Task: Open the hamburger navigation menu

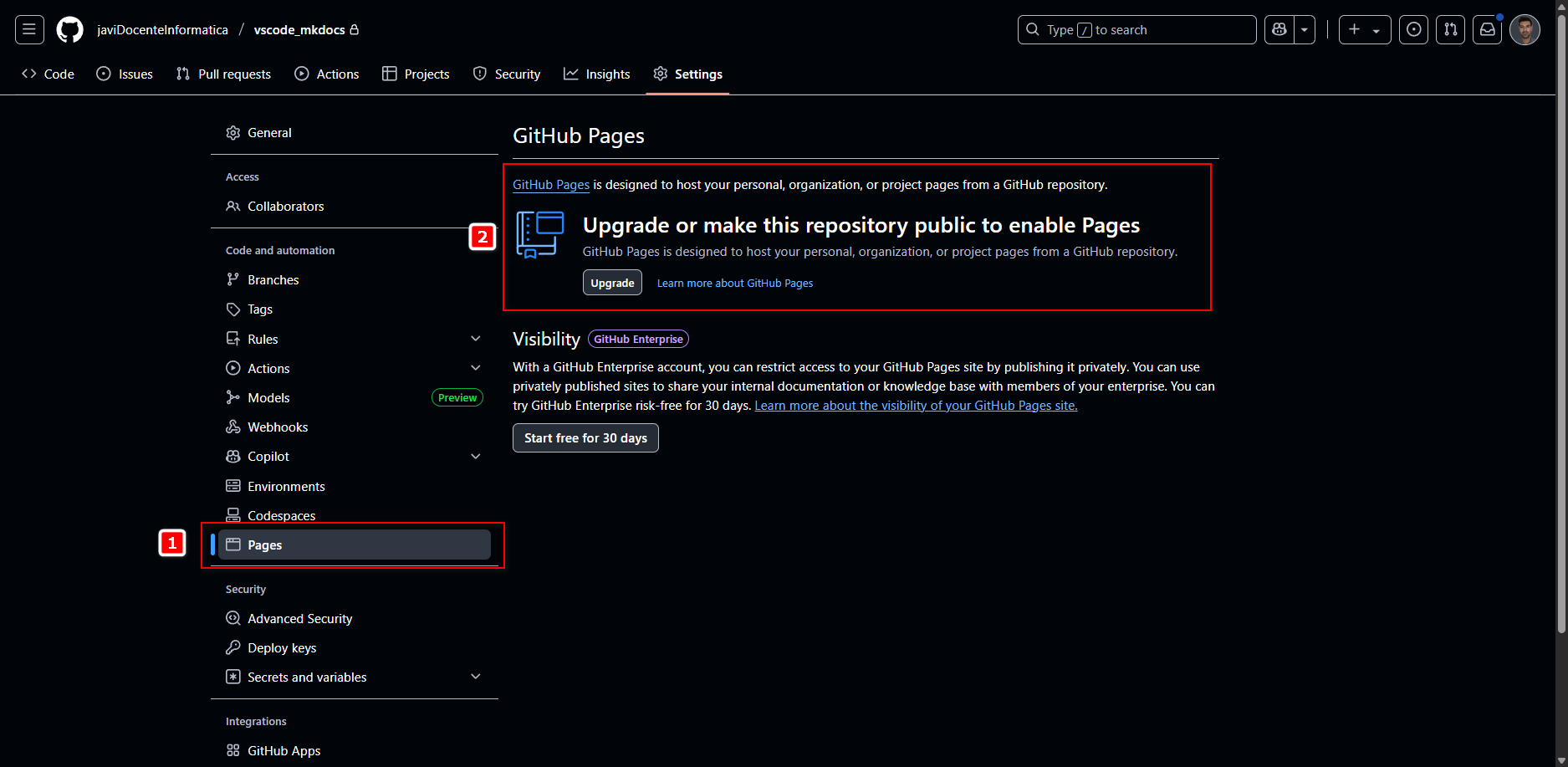Action: 29,30
